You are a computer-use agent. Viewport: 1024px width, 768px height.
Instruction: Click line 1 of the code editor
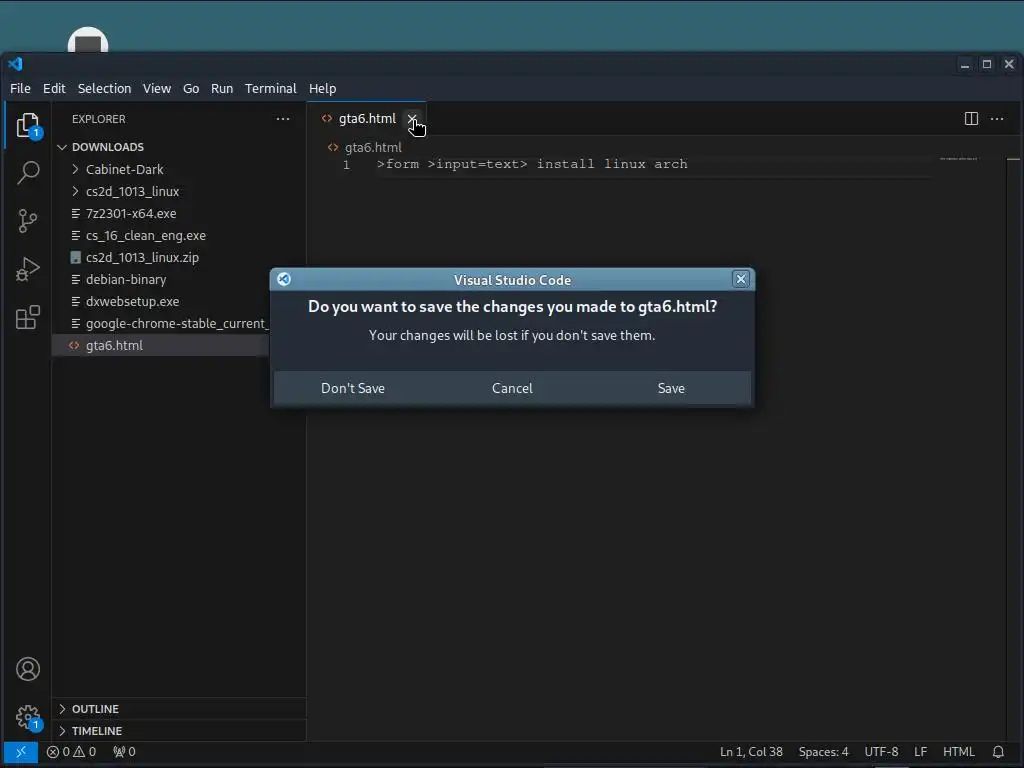coord(532,164)
